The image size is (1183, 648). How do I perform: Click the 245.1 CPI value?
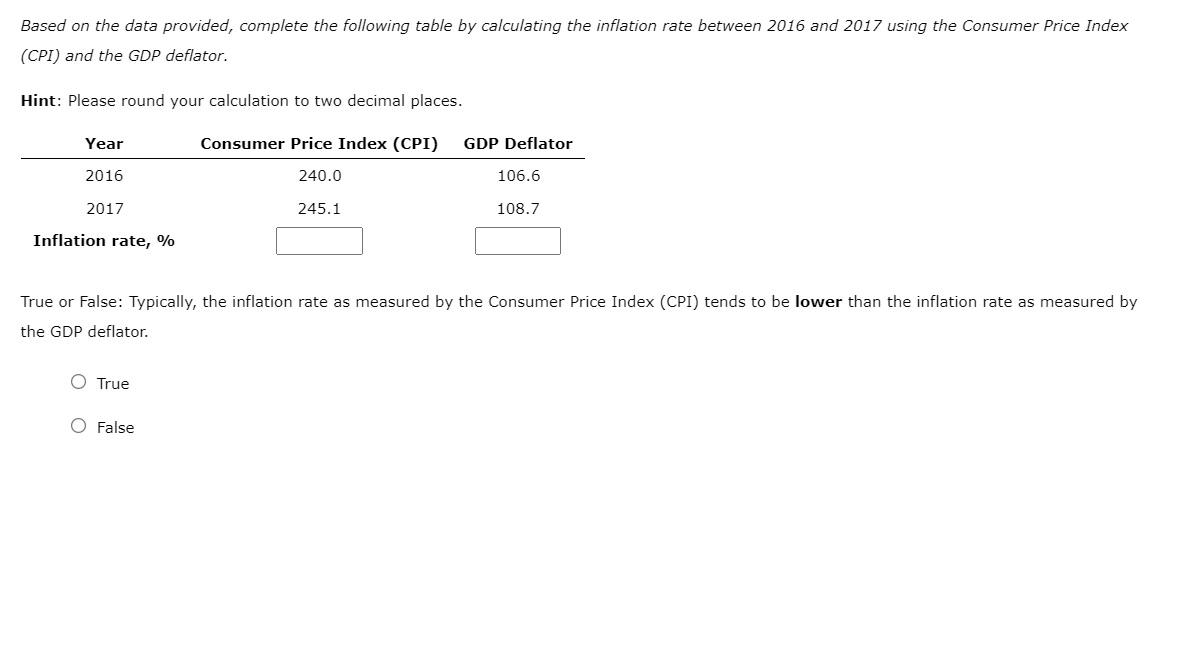click(319, 208)
